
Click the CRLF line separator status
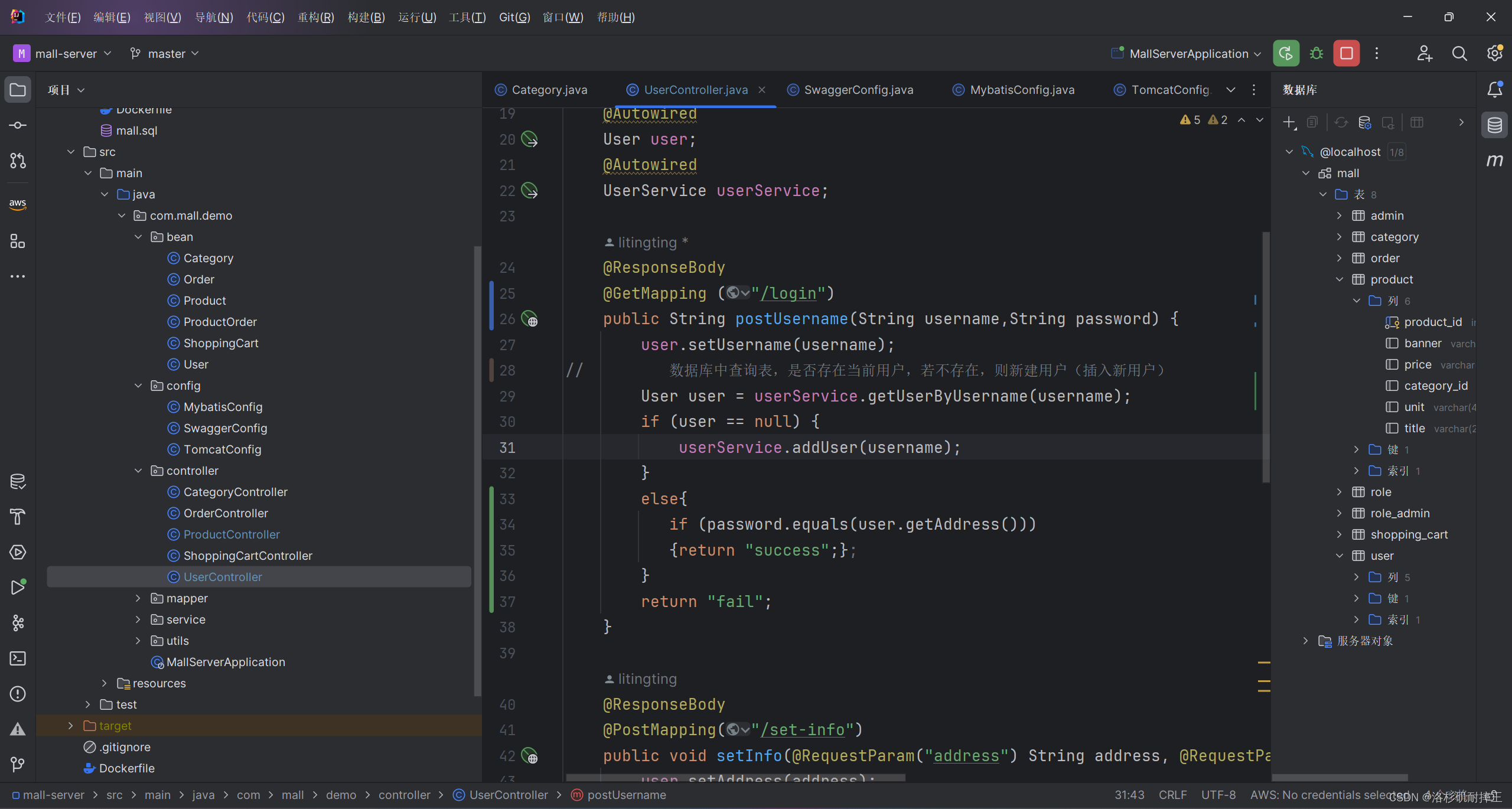coord(1173,795)
